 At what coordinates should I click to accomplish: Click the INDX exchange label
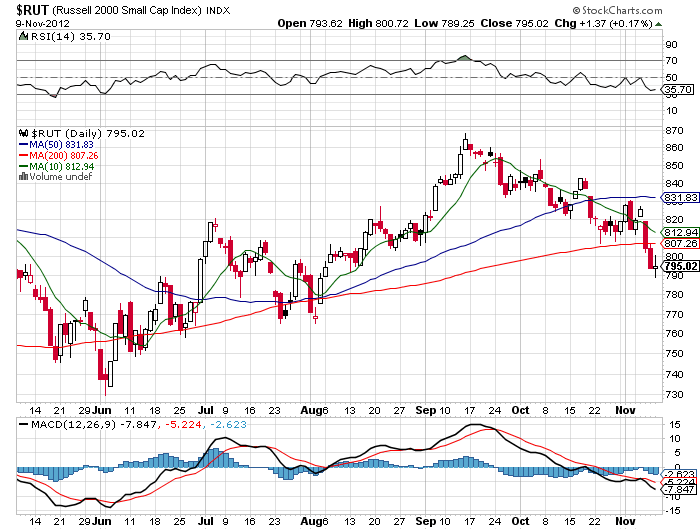[x=218, y=11]
